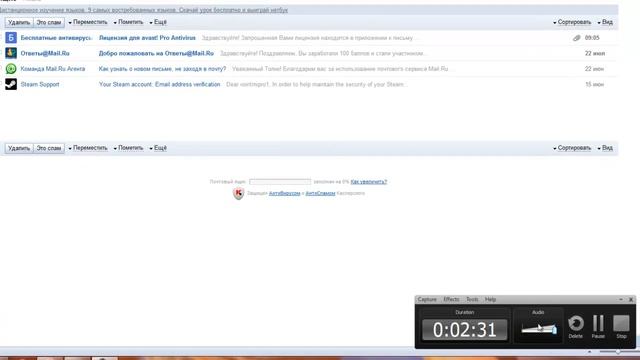640x360 pixels.
Task: Stop the screen recording
Action: [621, 326]
